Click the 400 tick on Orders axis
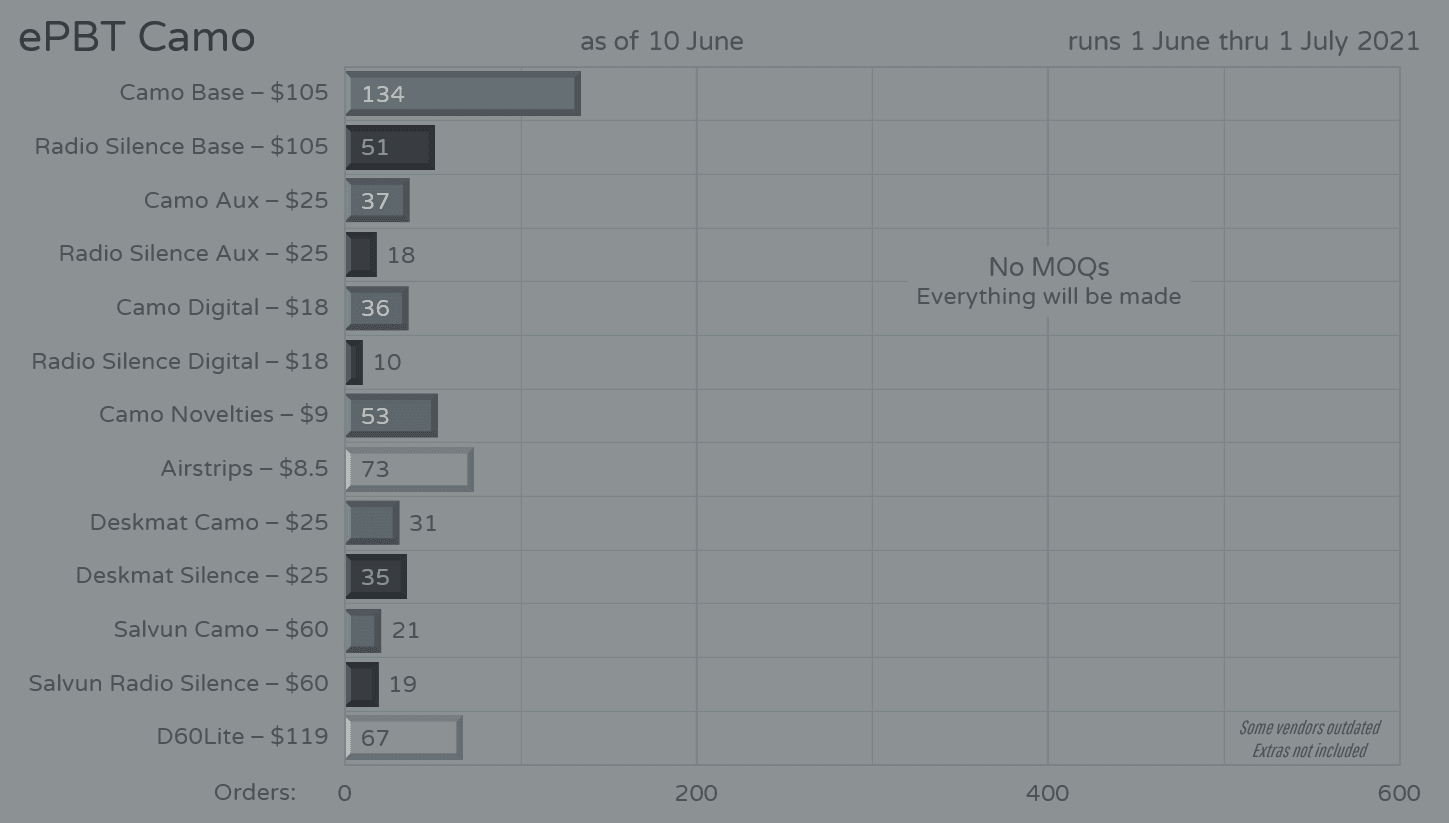1449x823 pixels. tap(1048, 793)
